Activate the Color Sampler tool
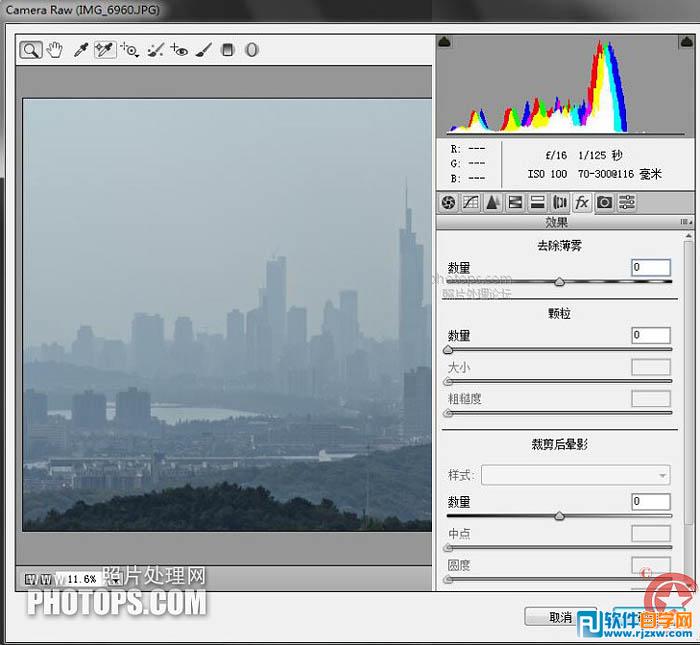The image size is (700, 645). tap(105, 50)
